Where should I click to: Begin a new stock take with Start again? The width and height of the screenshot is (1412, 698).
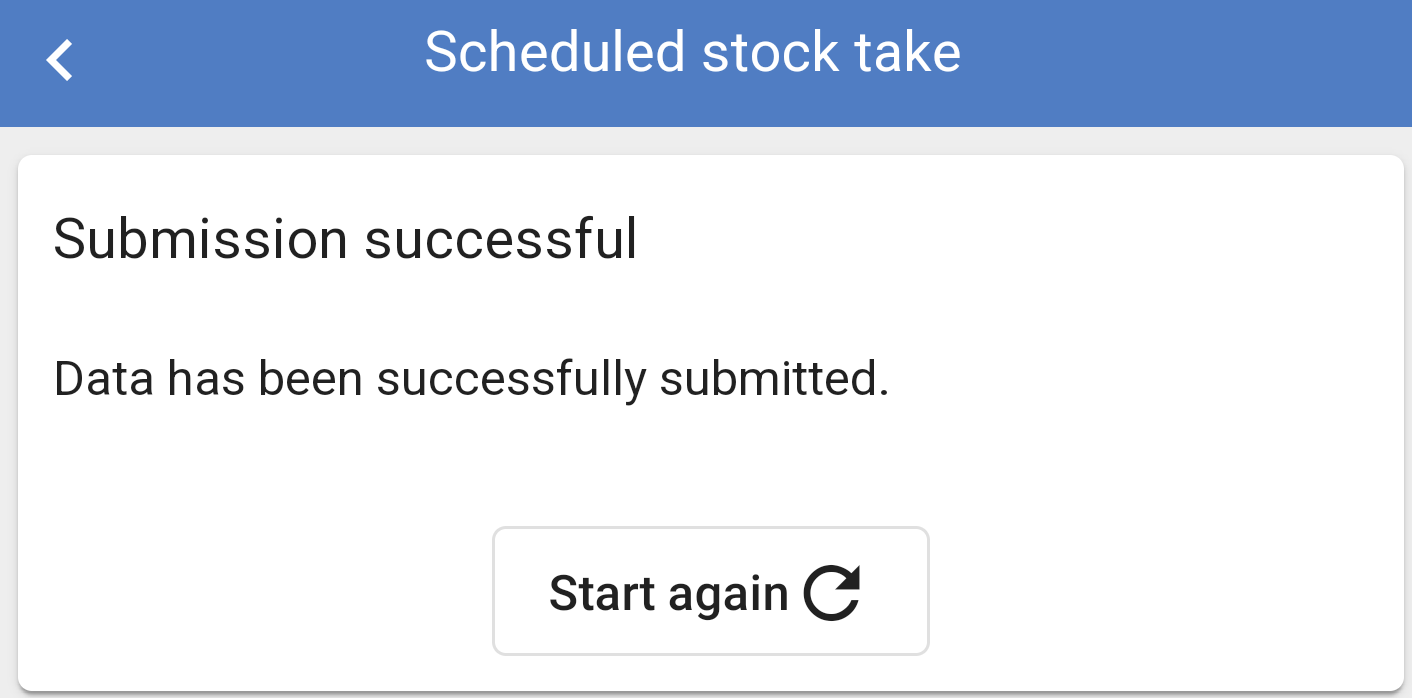[711, 591]
